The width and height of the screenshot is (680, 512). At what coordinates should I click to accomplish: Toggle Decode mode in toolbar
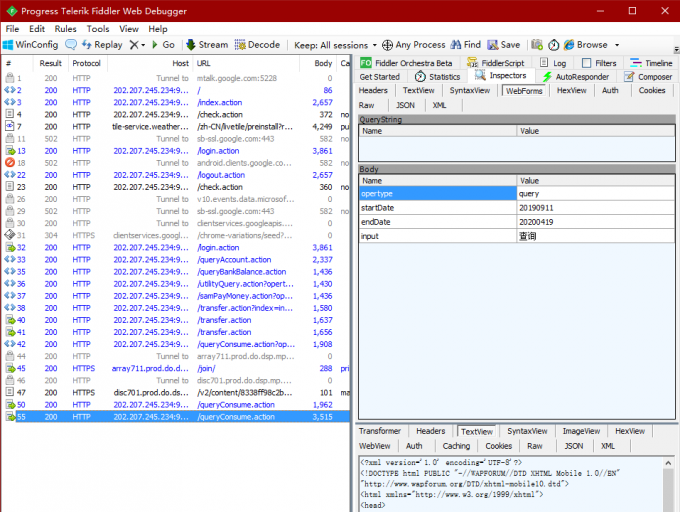pyautogui.click(x=257, y=45)
